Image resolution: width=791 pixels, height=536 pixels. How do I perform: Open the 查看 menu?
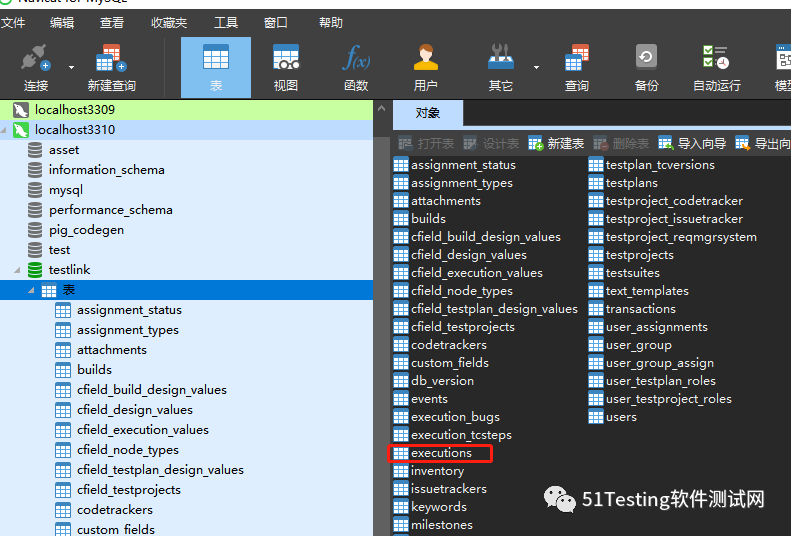click(111, 23)
